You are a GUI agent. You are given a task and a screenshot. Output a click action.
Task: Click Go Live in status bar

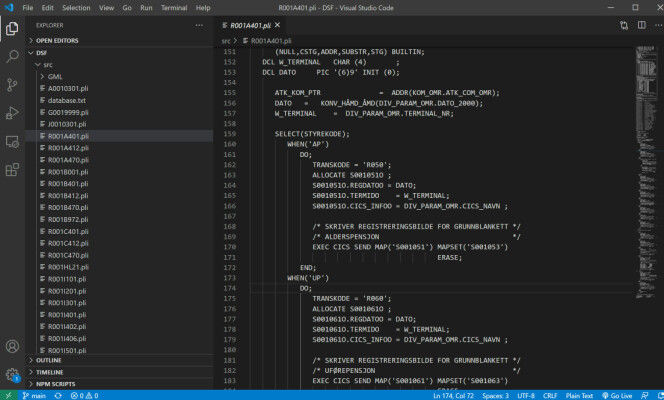coord(617,395)
